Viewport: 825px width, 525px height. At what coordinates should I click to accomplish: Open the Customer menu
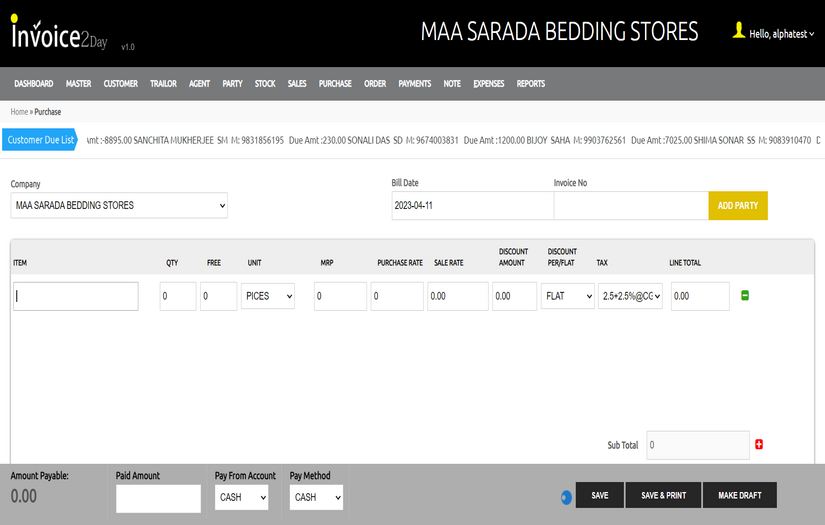point(120,84)
